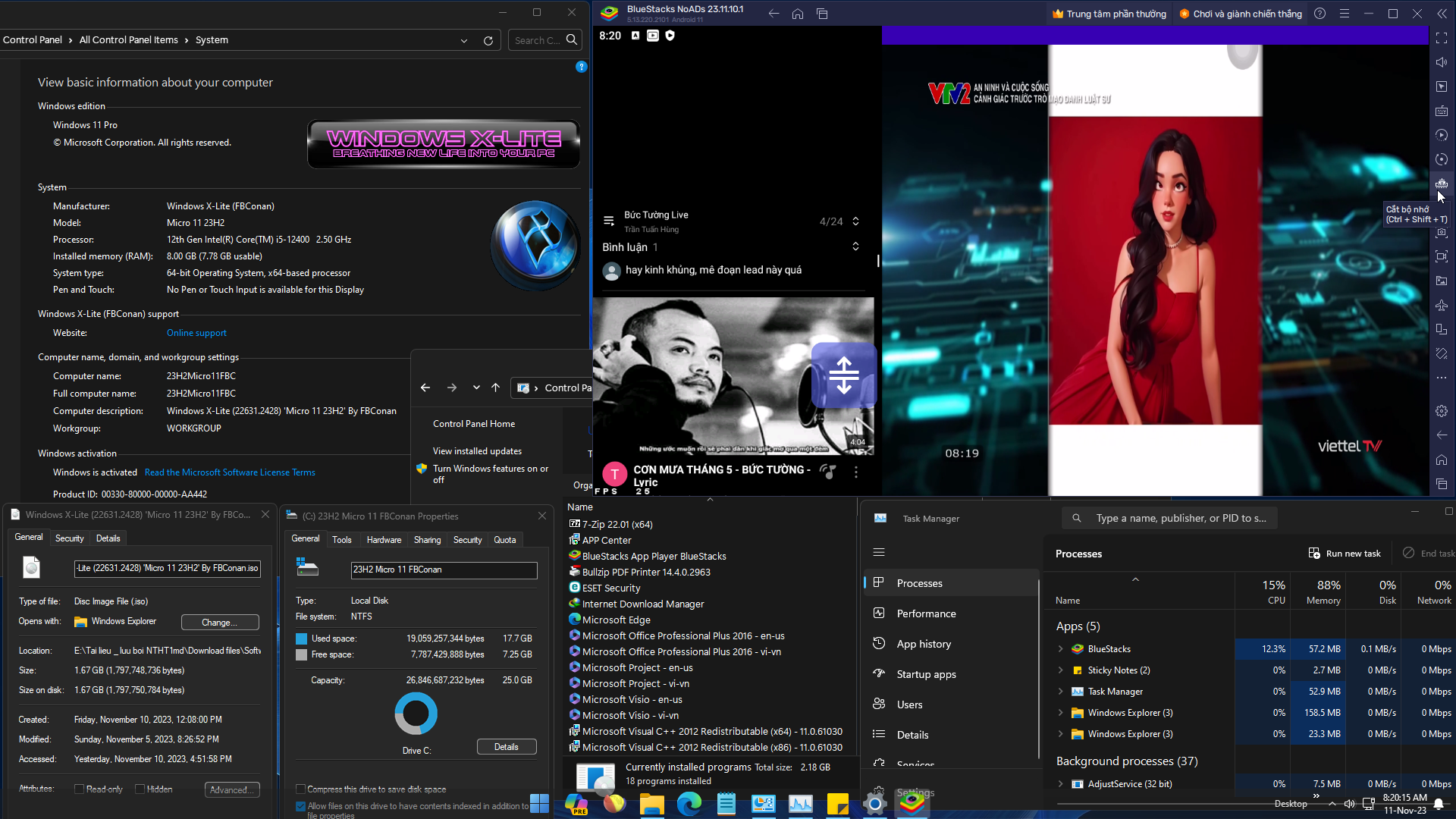Show more BlueStacks sidebar tools
Image resolution: width=1456 pixels, height=819 pixels.
pyautogui.click(x=1442, y=378)
